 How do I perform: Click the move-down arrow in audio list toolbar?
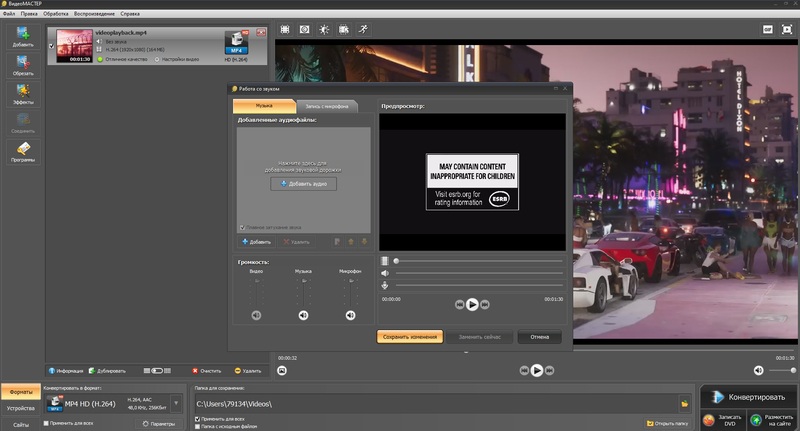pyautogui.click(x=364, y=242)
